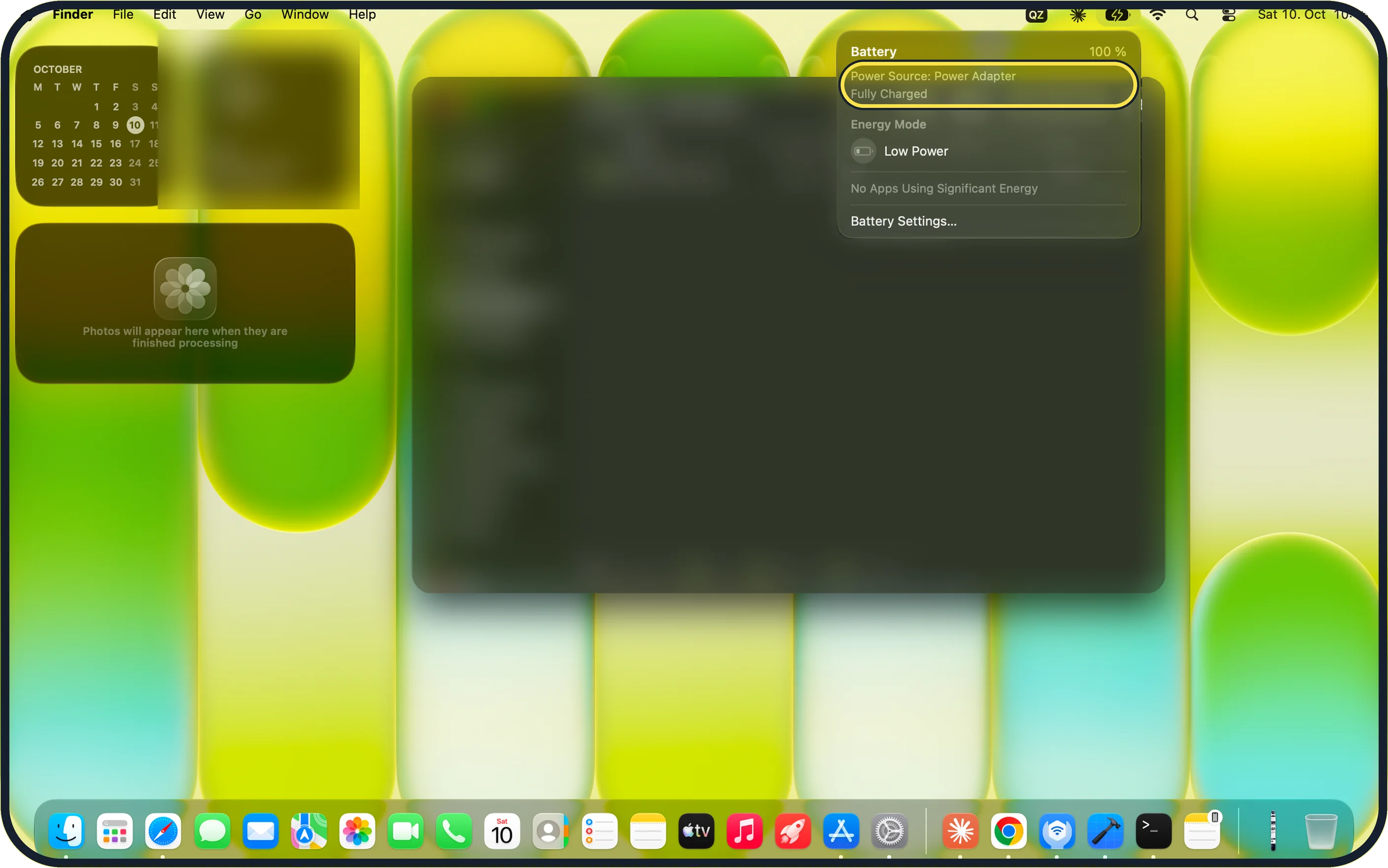The height and width of the screenshot is (868, 1388).
Task: Select day 29 in the calendar widget
Action: 97,182
